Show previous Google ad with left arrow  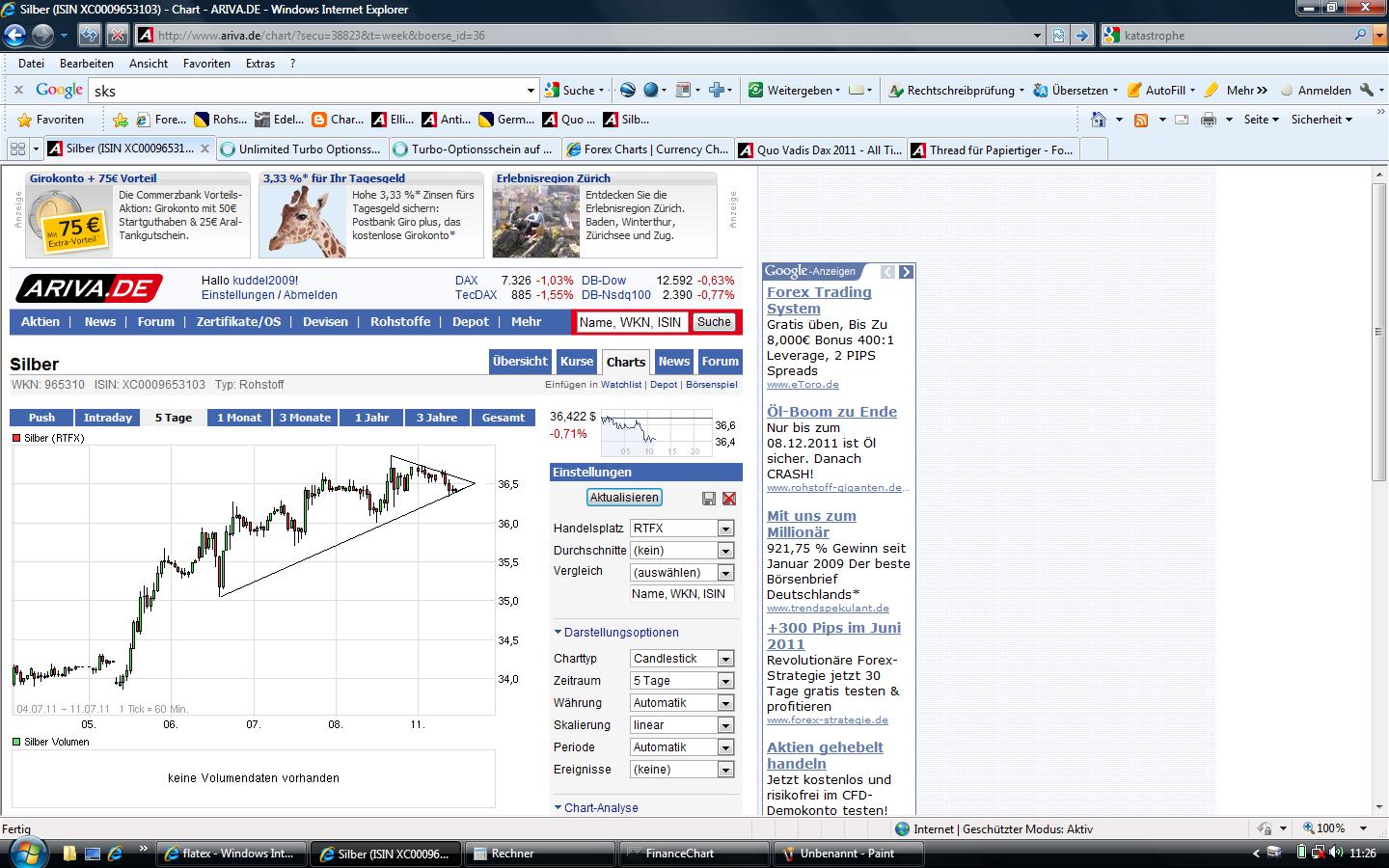pos(887,272)
